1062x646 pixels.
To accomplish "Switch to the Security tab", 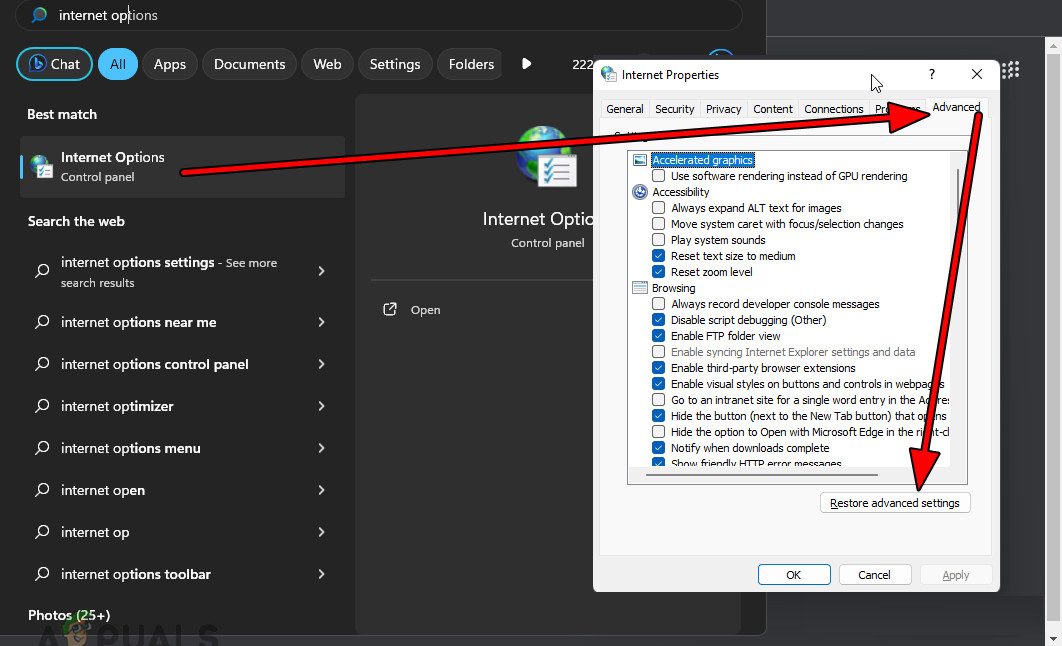I will coord(674,108).
